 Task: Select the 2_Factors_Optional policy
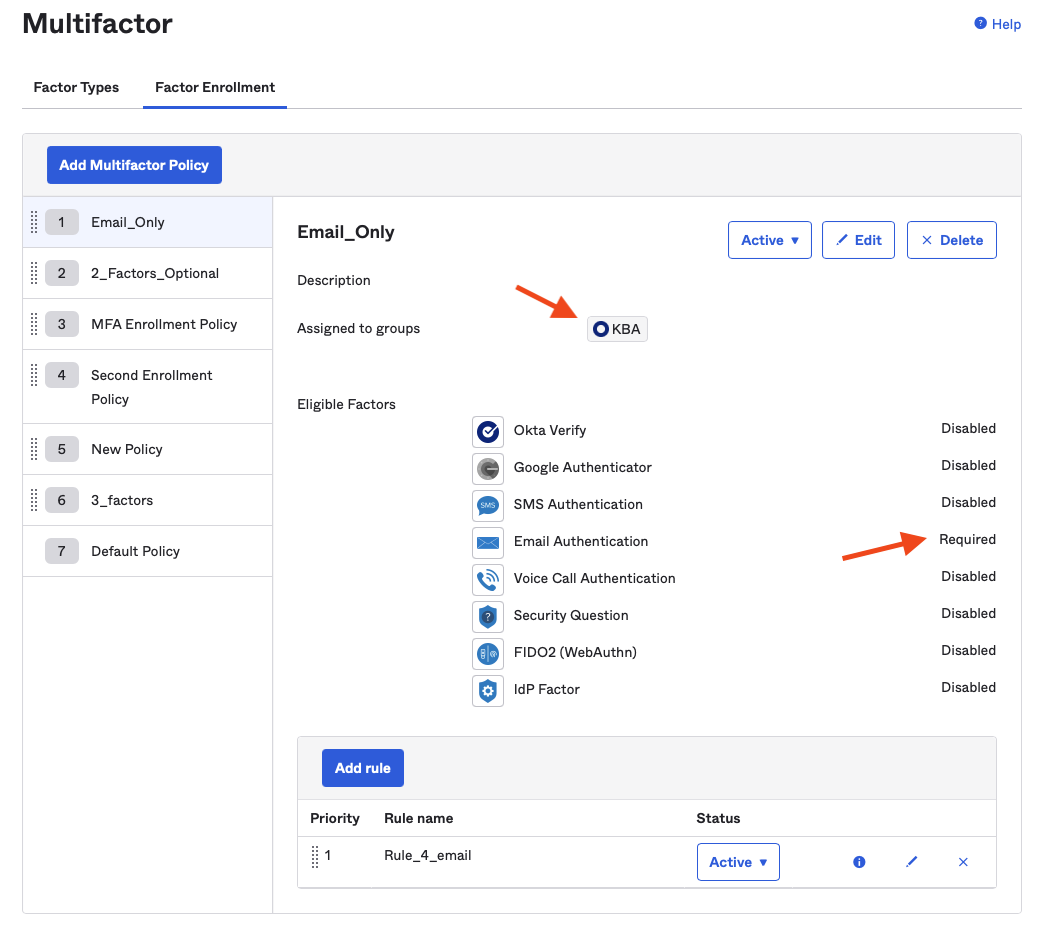pyautogui.click(x=155, y=274)
